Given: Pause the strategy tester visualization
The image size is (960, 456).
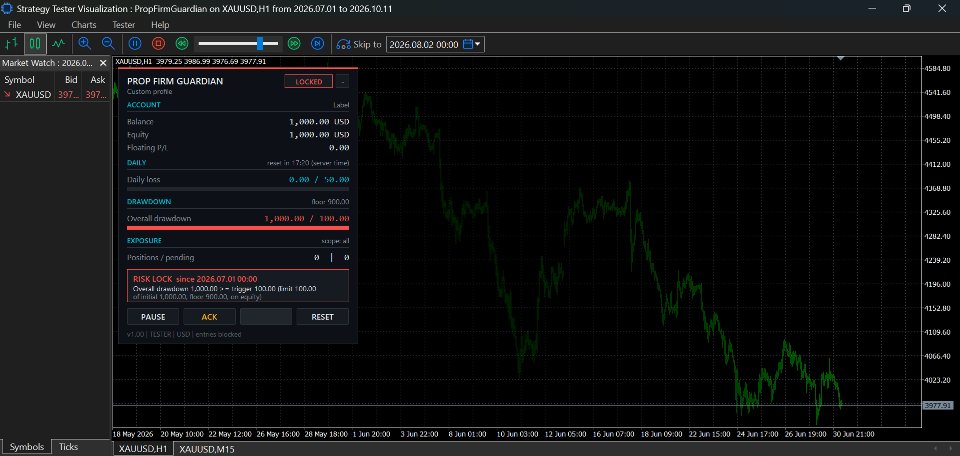Looking at the screenshot, I should (135, 44).
